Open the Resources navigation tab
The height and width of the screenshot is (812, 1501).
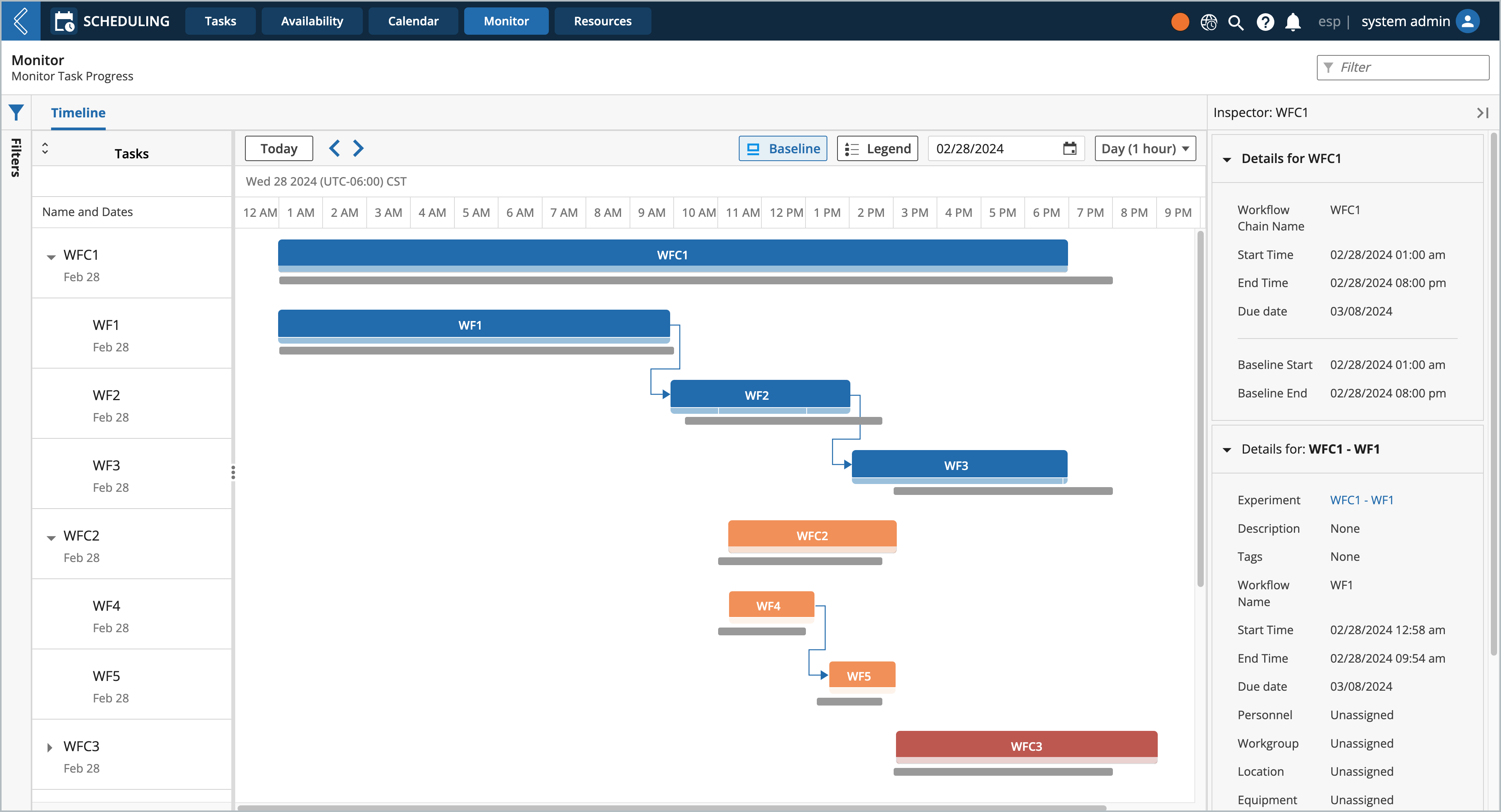coord(603,21)
